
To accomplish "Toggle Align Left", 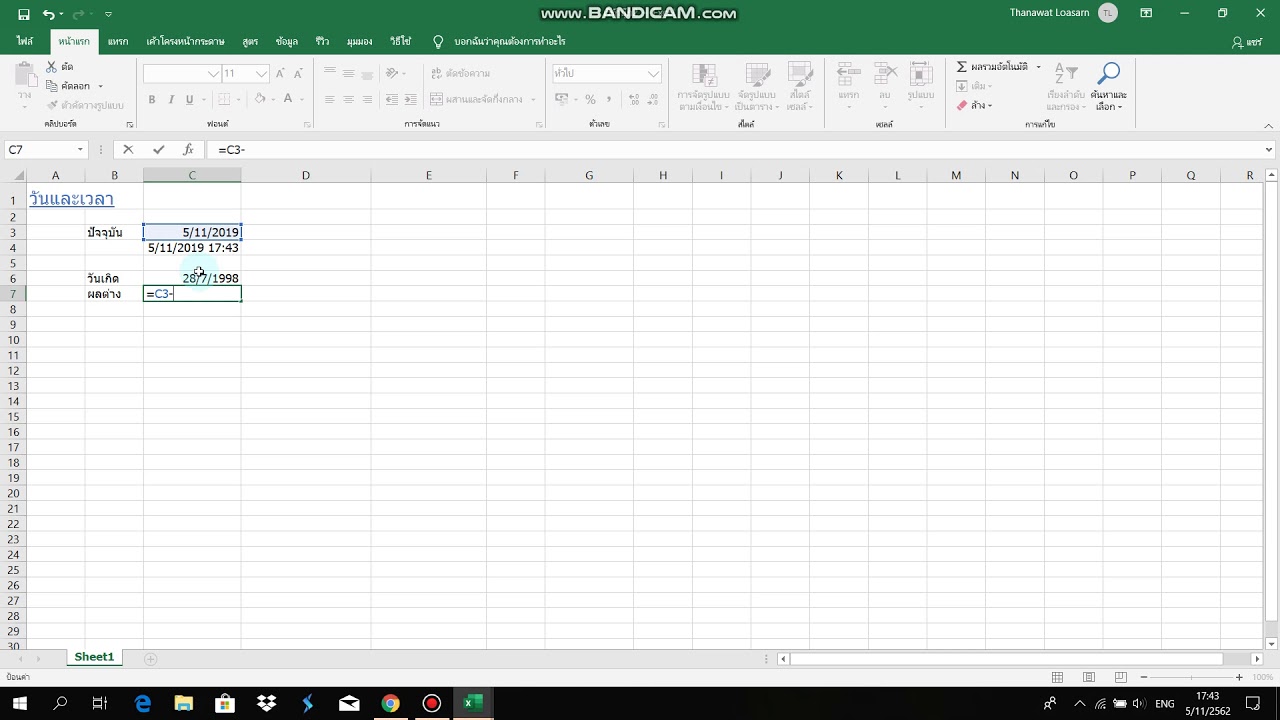I will (x=330, y=99).
